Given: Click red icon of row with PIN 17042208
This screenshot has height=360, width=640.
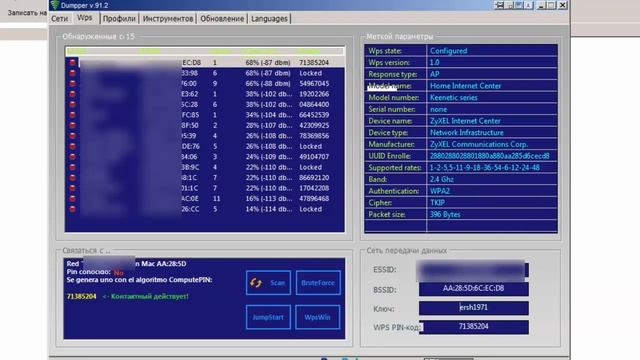Looking at the screenshot, I should pos(73,188).
